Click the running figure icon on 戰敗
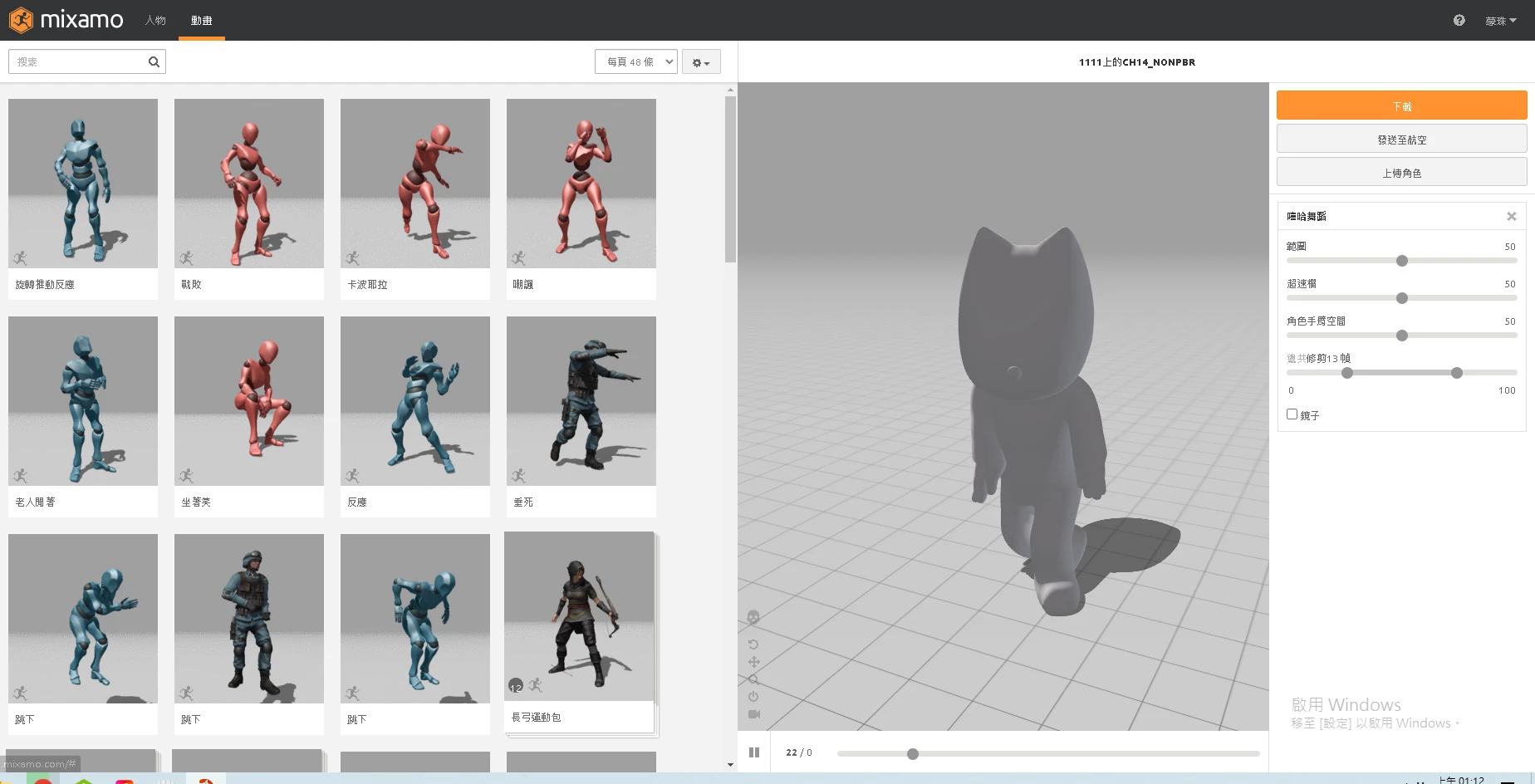The width and height of the screenshot is (1535, 784). (186, 258)
